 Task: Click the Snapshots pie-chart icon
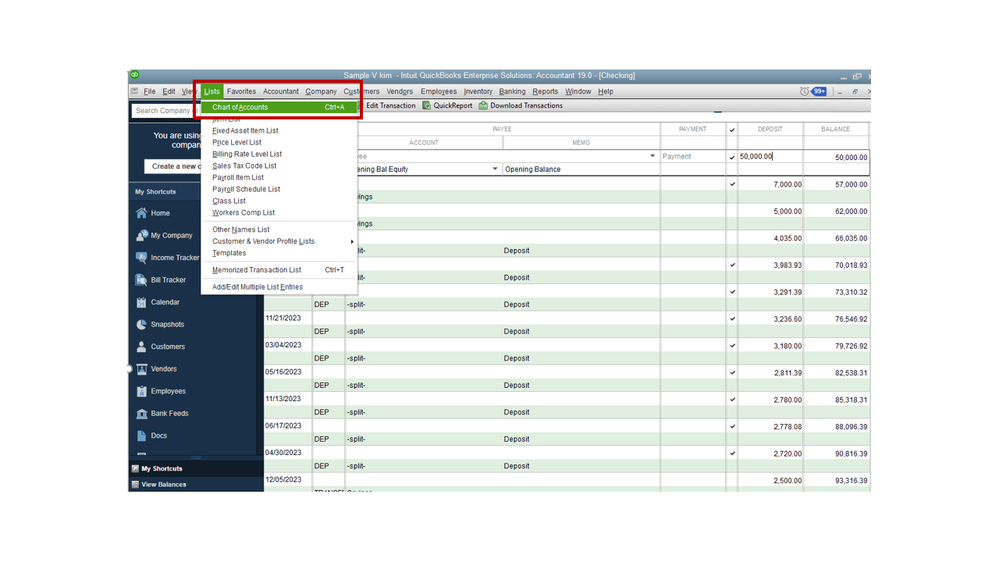pyautogui.click(x=141, y=324)
